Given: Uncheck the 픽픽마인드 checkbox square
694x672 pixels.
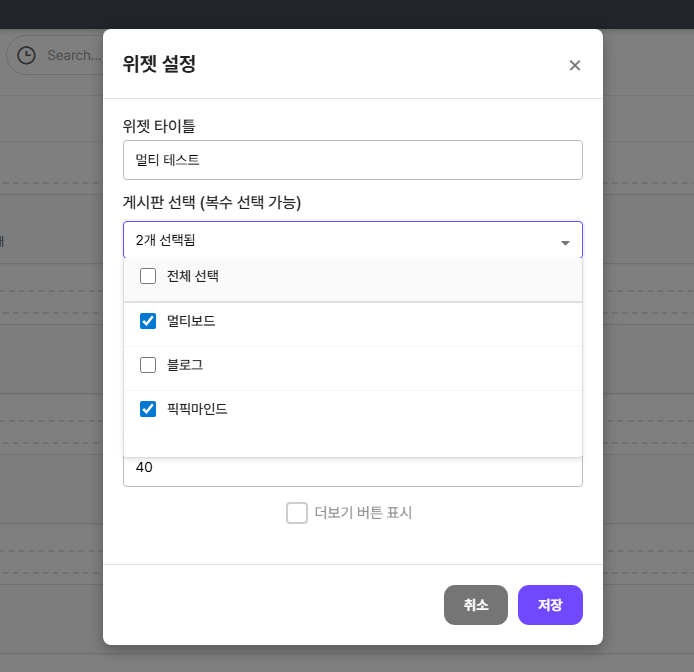Looking at the screenshot, I should click(148, 409).
